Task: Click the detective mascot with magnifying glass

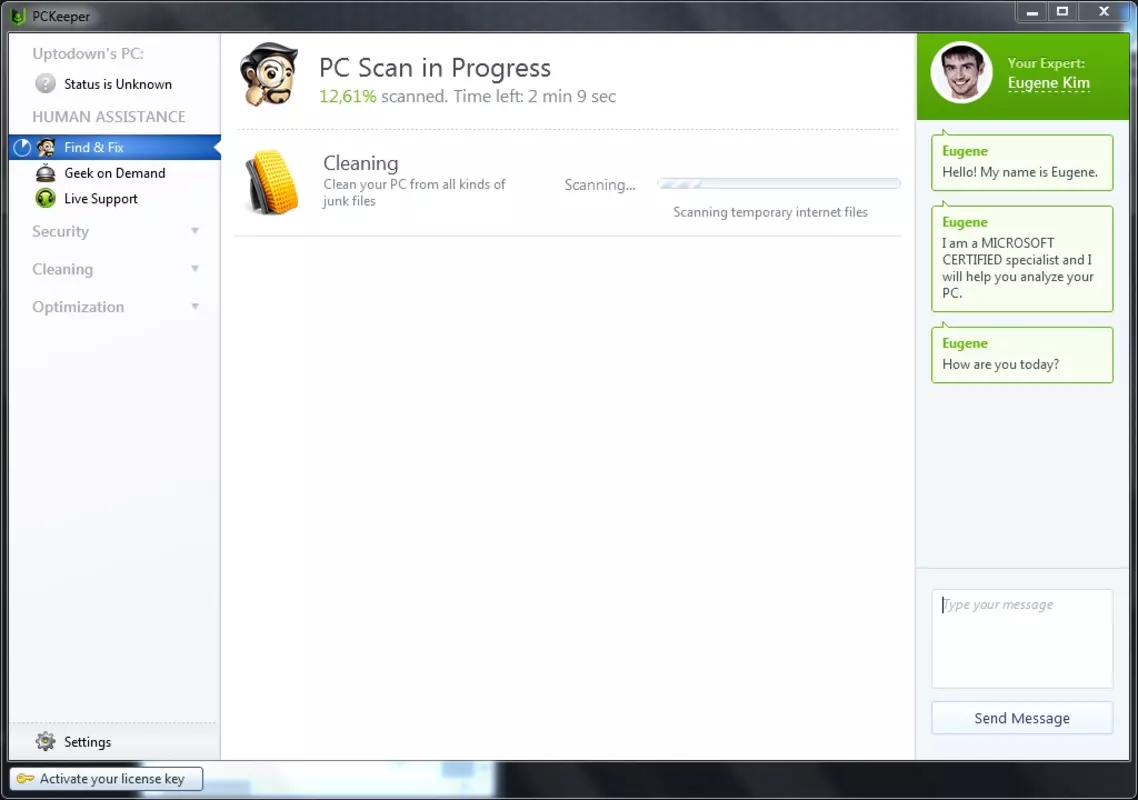Action: (269, 74)
